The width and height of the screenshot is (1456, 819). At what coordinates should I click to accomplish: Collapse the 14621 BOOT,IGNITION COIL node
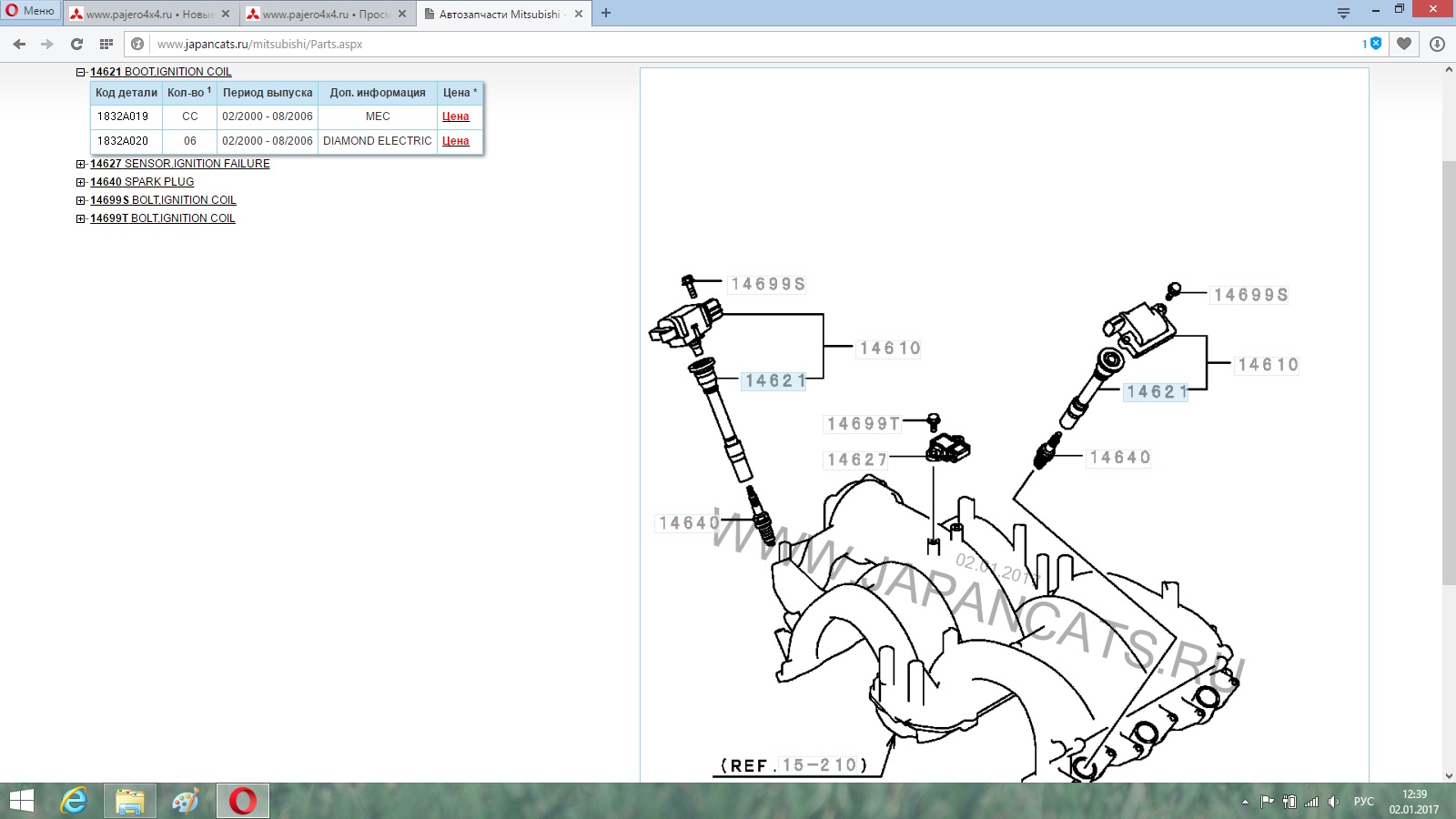tap(80, 72)
